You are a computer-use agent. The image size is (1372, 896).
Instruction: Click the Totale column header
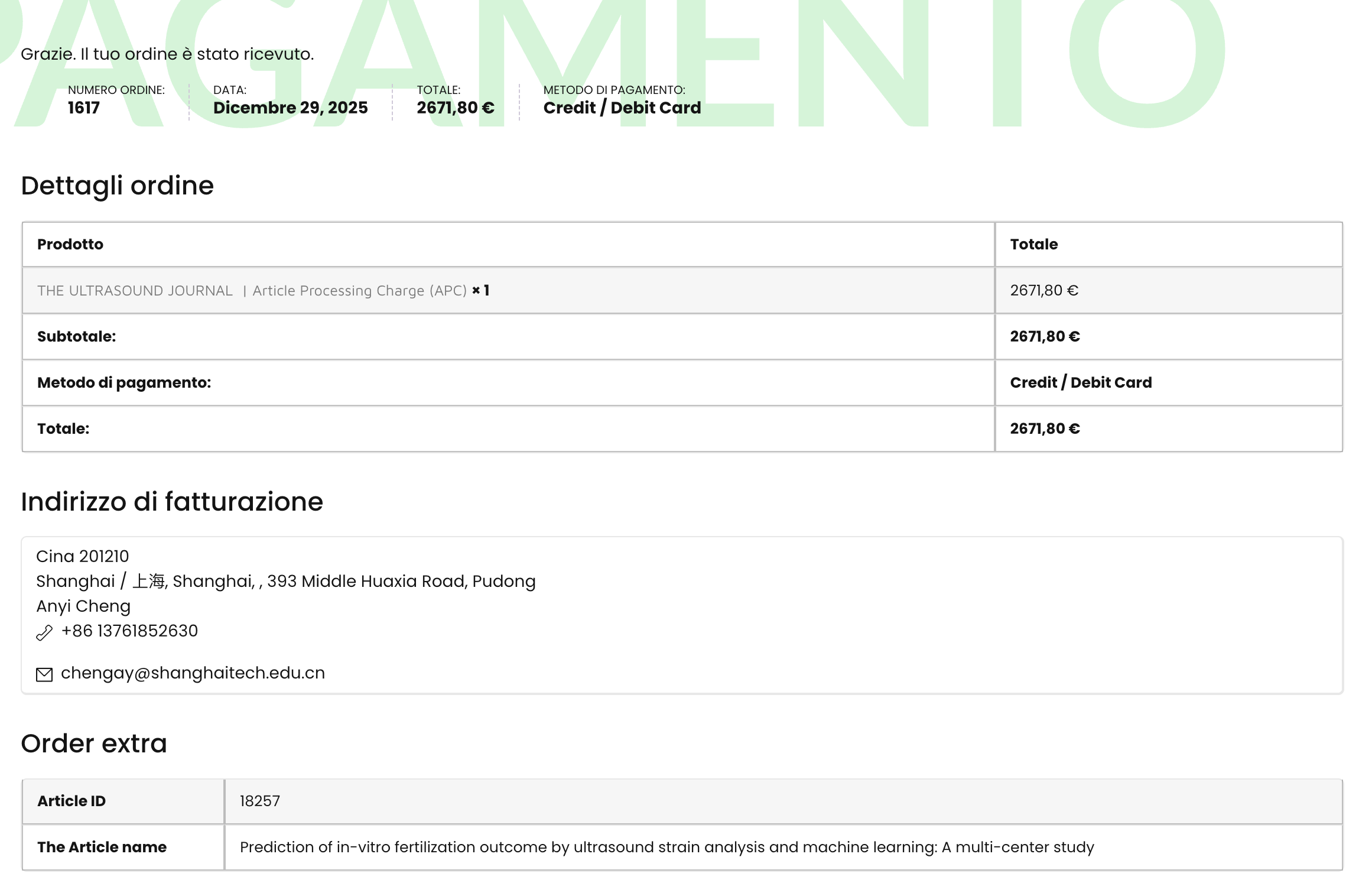[x=1033, y=245]
